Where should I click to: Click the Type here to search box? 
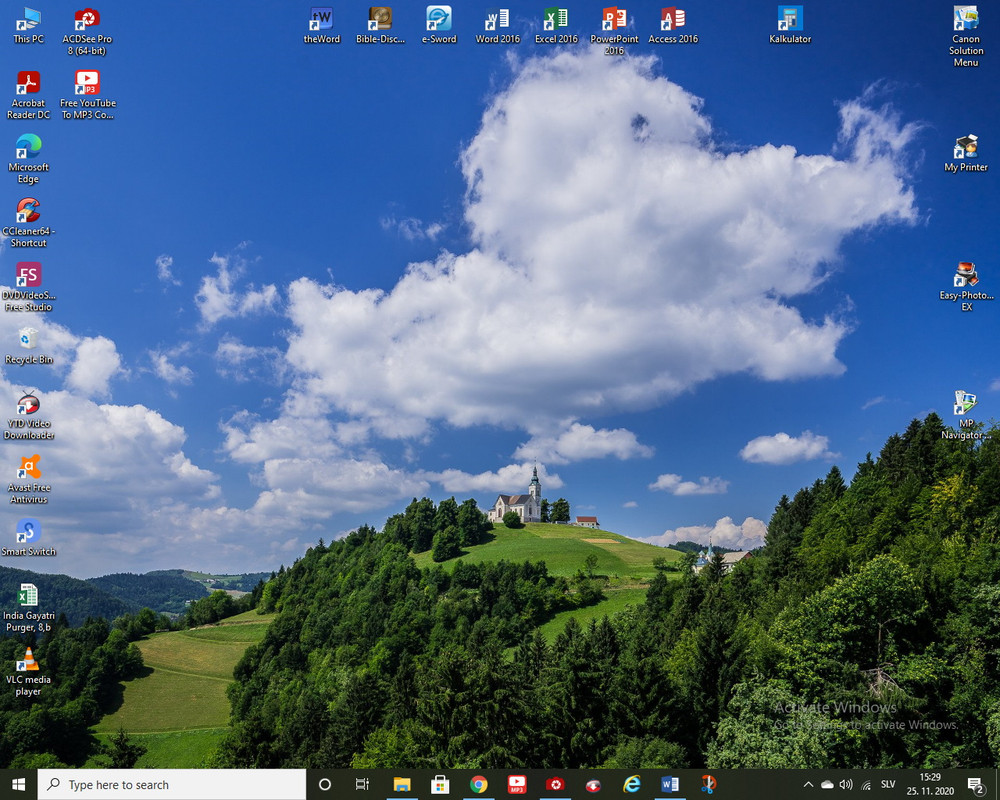(172, 784)
